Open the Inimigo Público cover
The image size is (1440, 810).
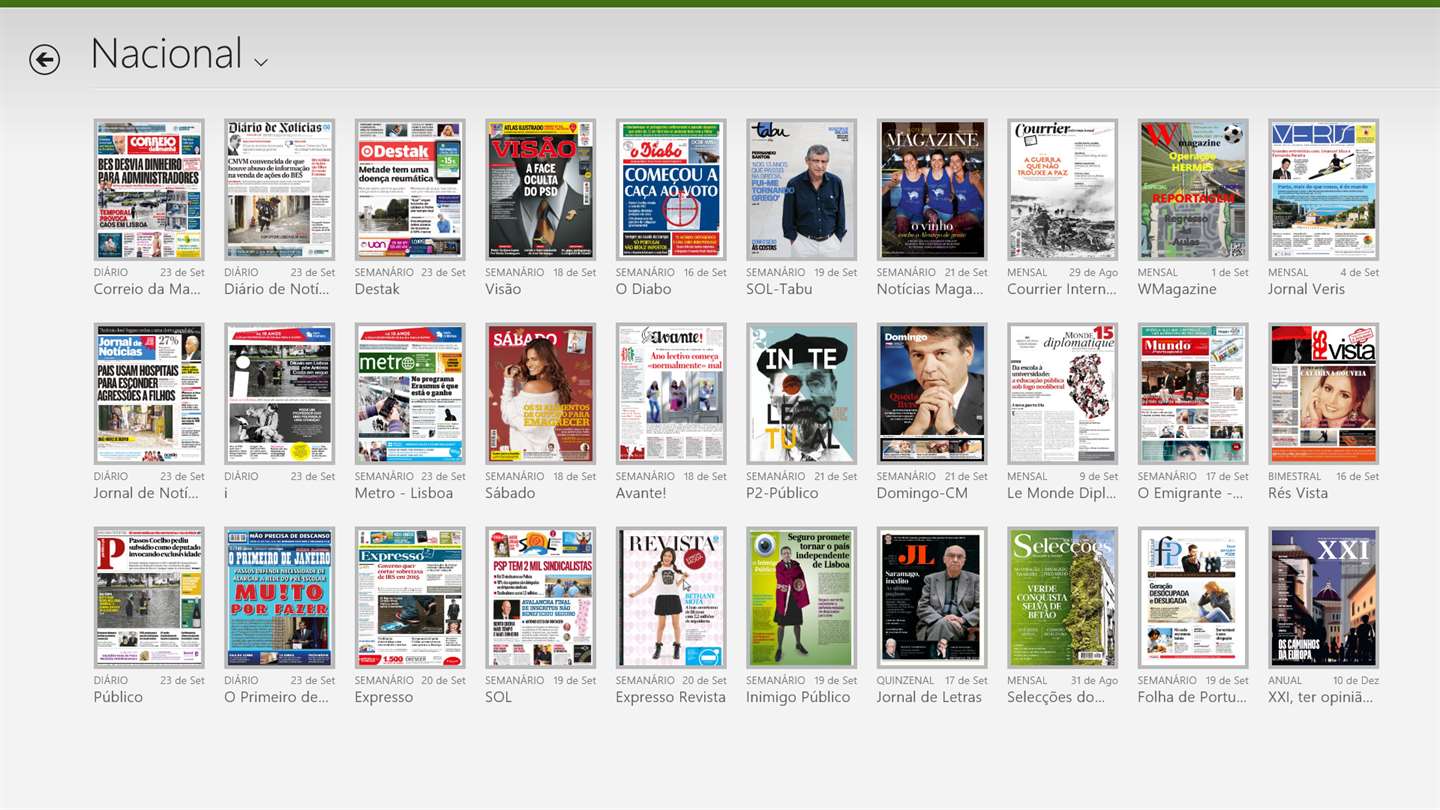(x=801, y=598)
